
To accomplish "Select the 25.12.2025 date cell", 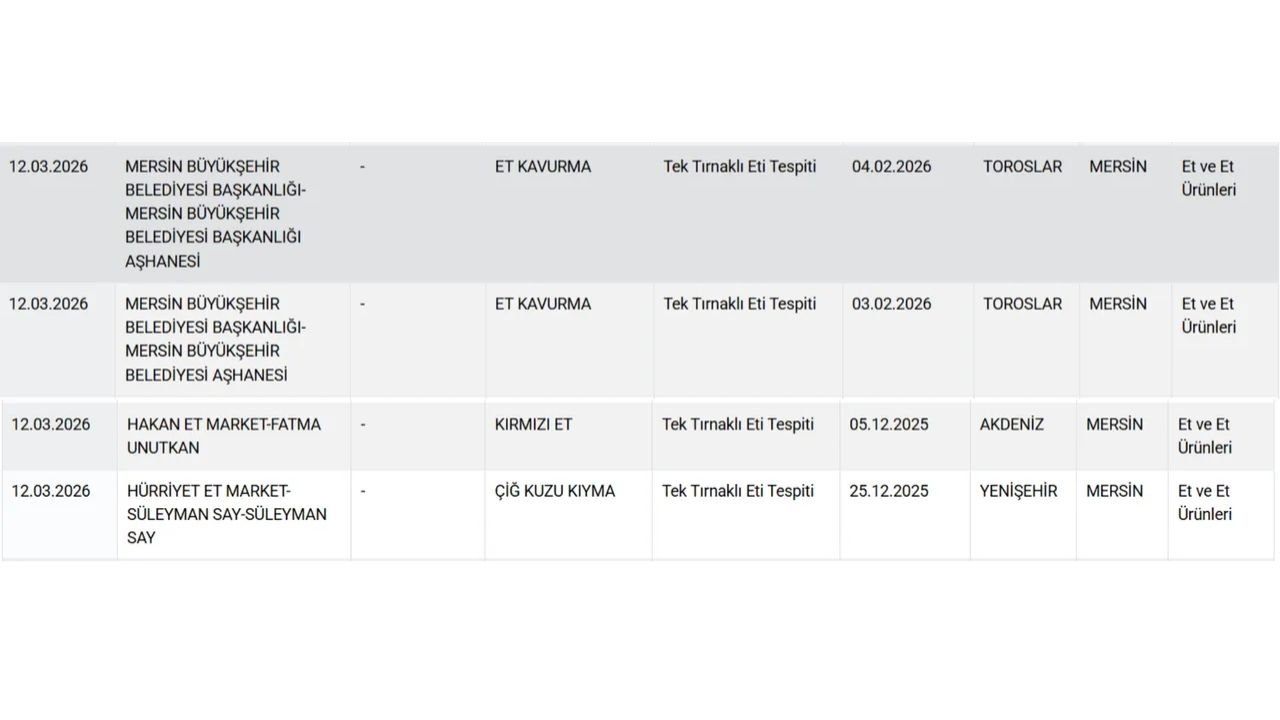I will click(889, 491).
